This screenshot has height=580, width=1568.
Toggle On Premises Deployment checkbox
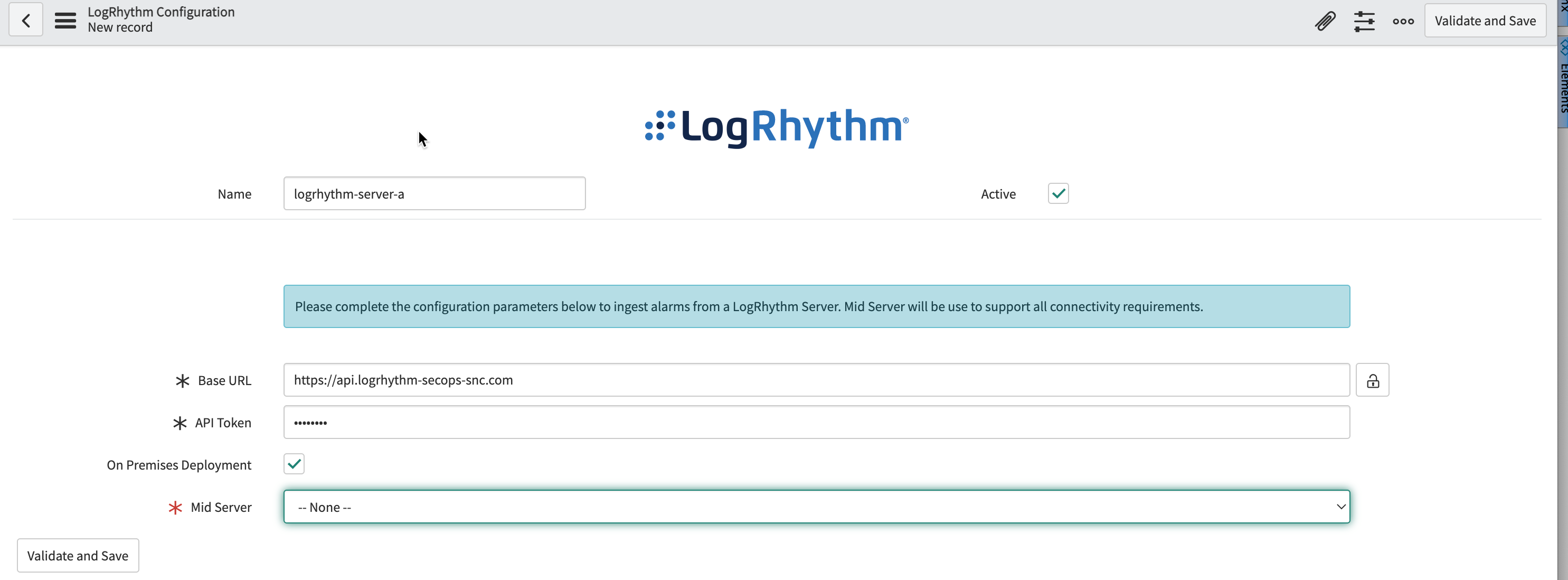294,464
